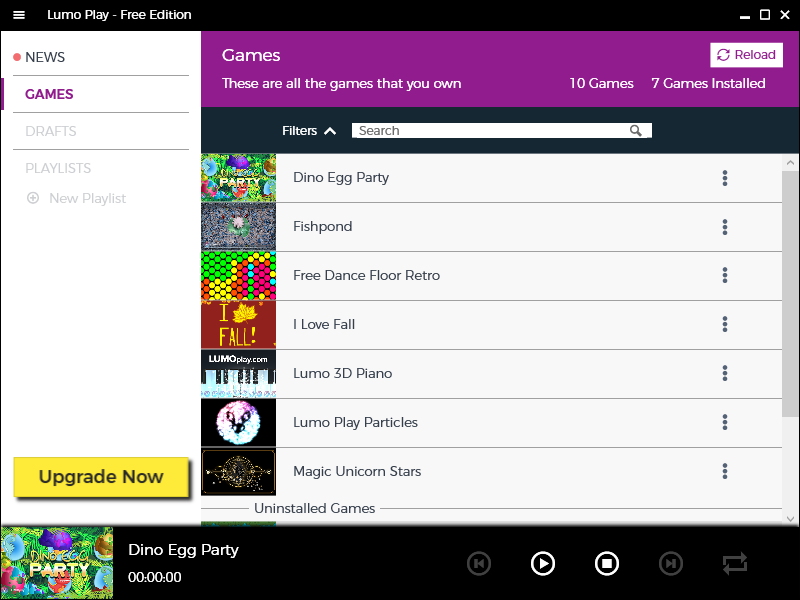Screen dimensions: 800x600
Task: Skip to previous game in player bar
Action: [x=479, y=564]
